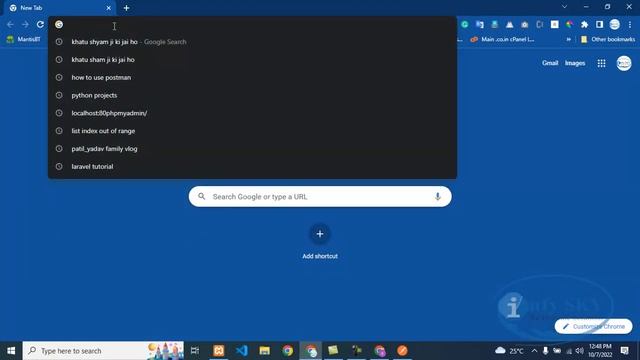Open Chrome profile avatar in toolbar
This screenshot has width=640, height=360.
615,24
